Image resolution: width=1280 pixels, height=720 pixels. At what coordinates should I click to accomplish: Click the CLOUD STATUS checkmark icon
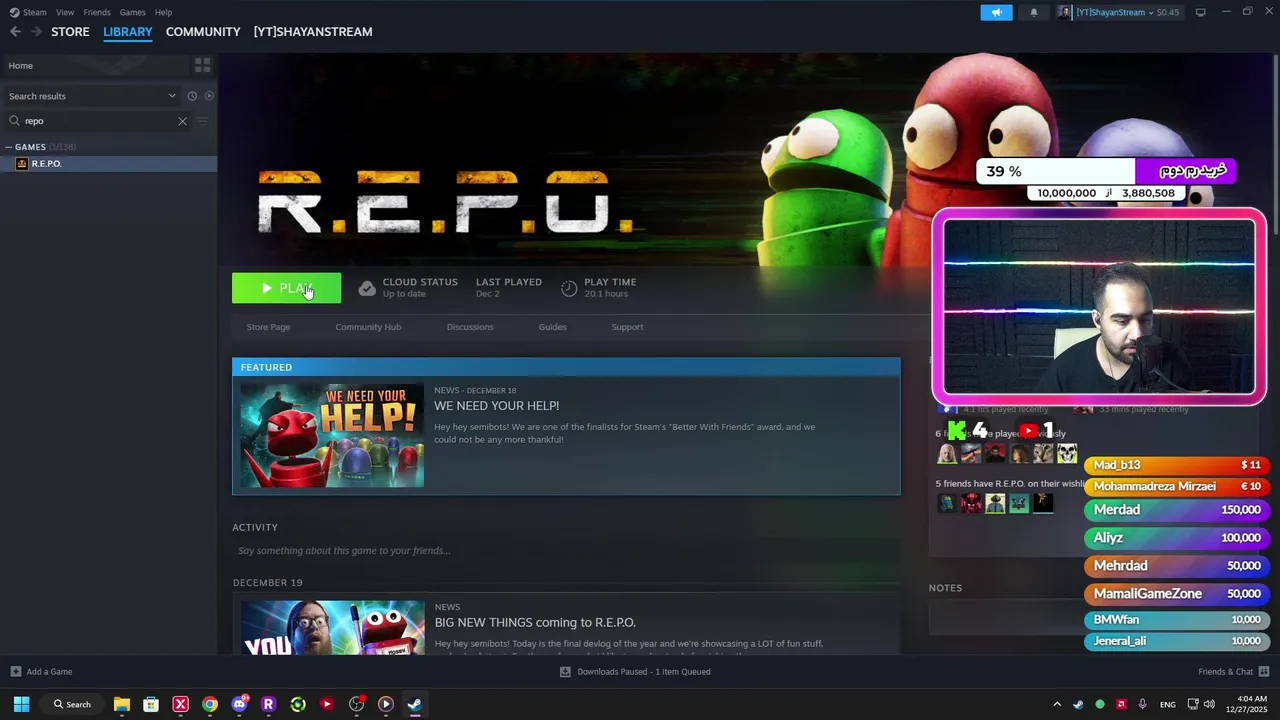point(367,288)
